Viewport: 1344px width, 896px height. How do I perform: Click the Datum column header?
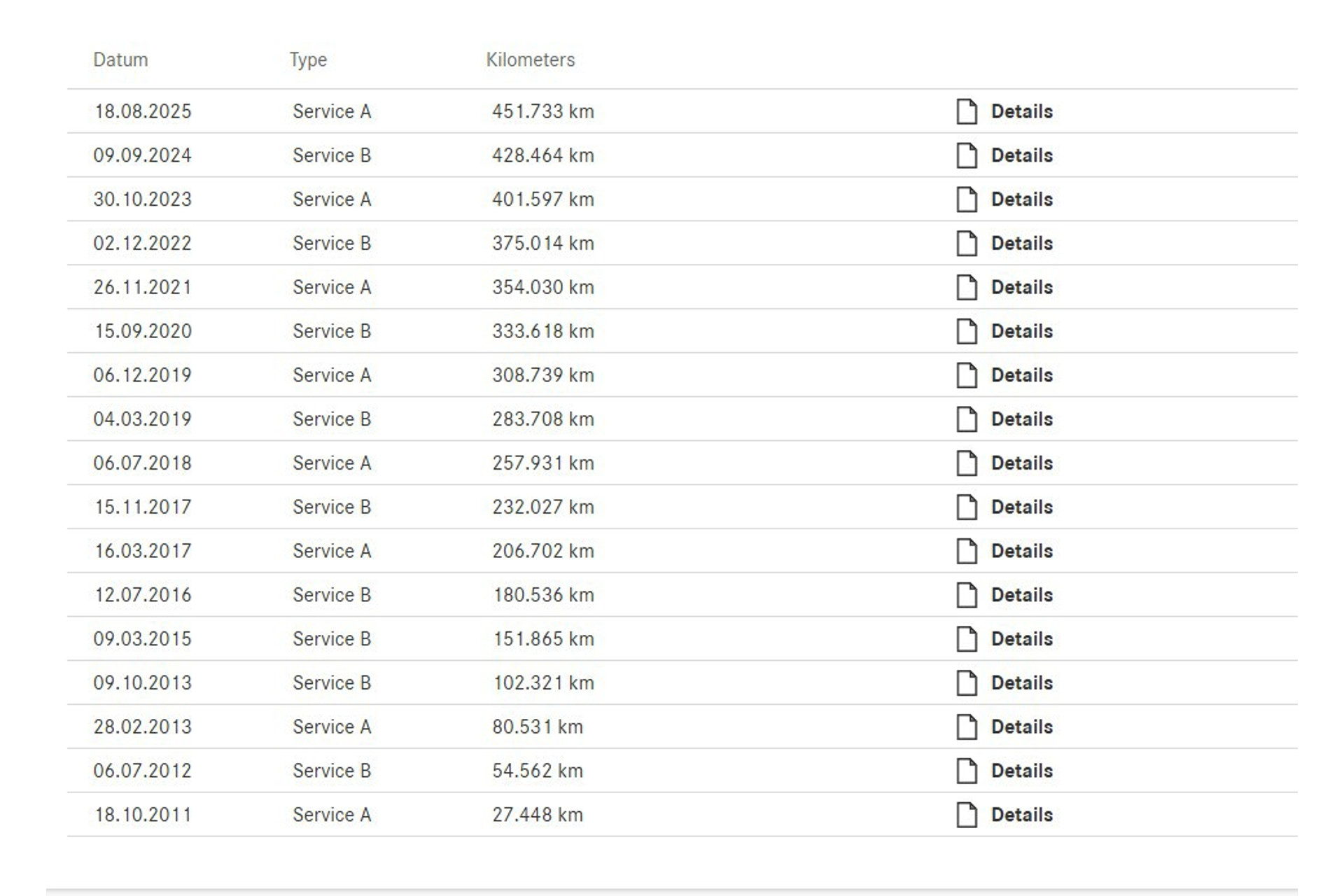[120, 59]
